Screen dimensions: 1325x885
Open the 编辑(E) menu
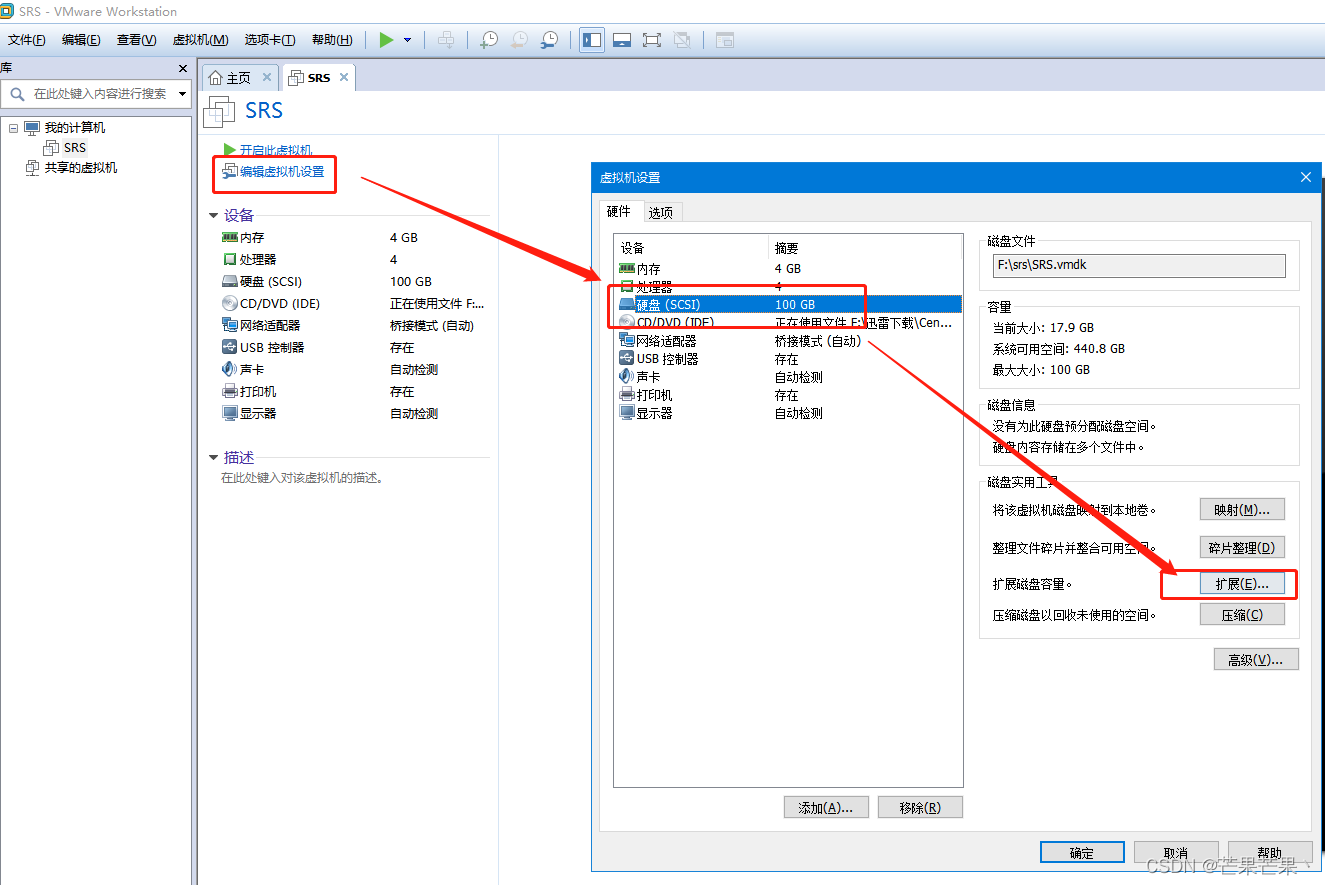pyautogui.click(x=81, y=40)
